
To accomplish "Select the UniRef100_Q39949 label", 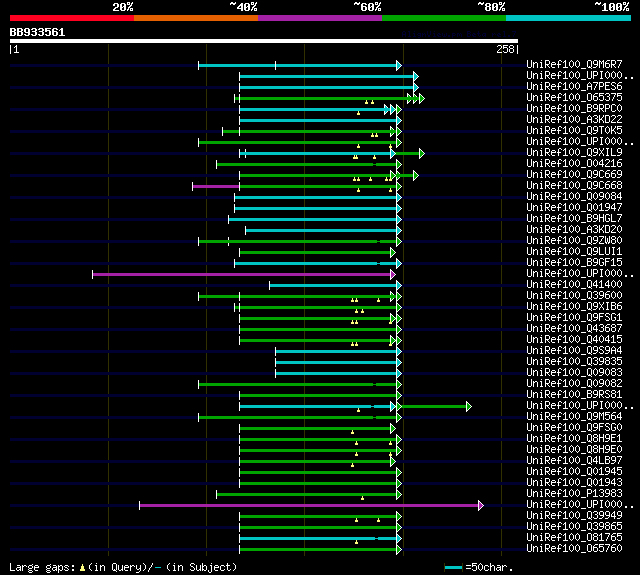I will [574, 516].
